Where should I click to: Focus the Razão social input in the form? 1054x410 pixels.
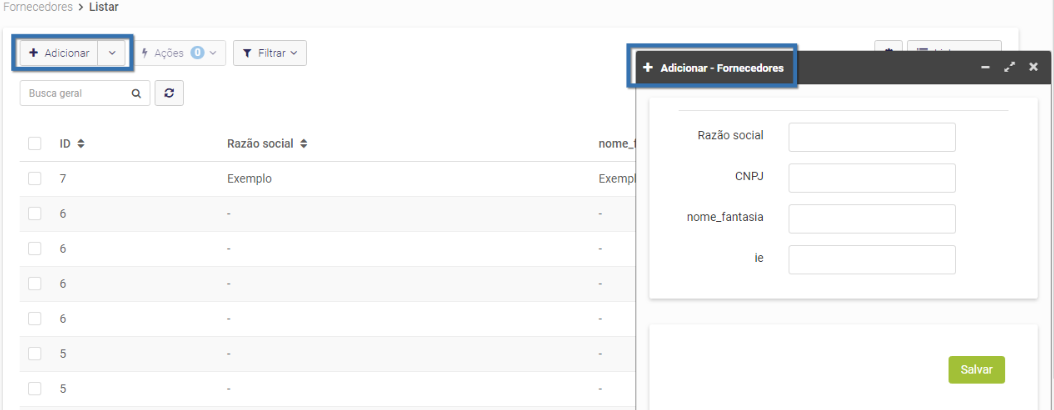872,137
